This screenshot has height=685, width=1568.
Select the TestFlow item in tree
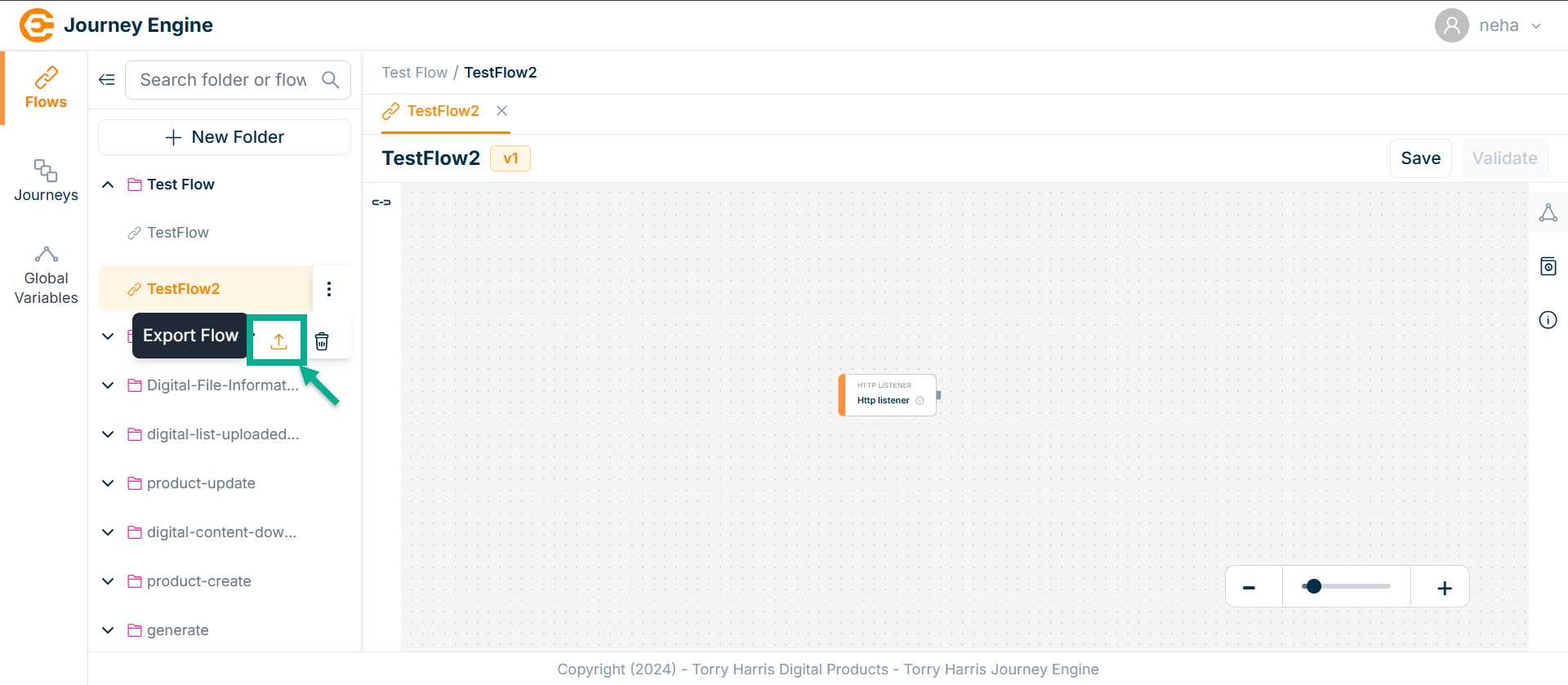178,233
